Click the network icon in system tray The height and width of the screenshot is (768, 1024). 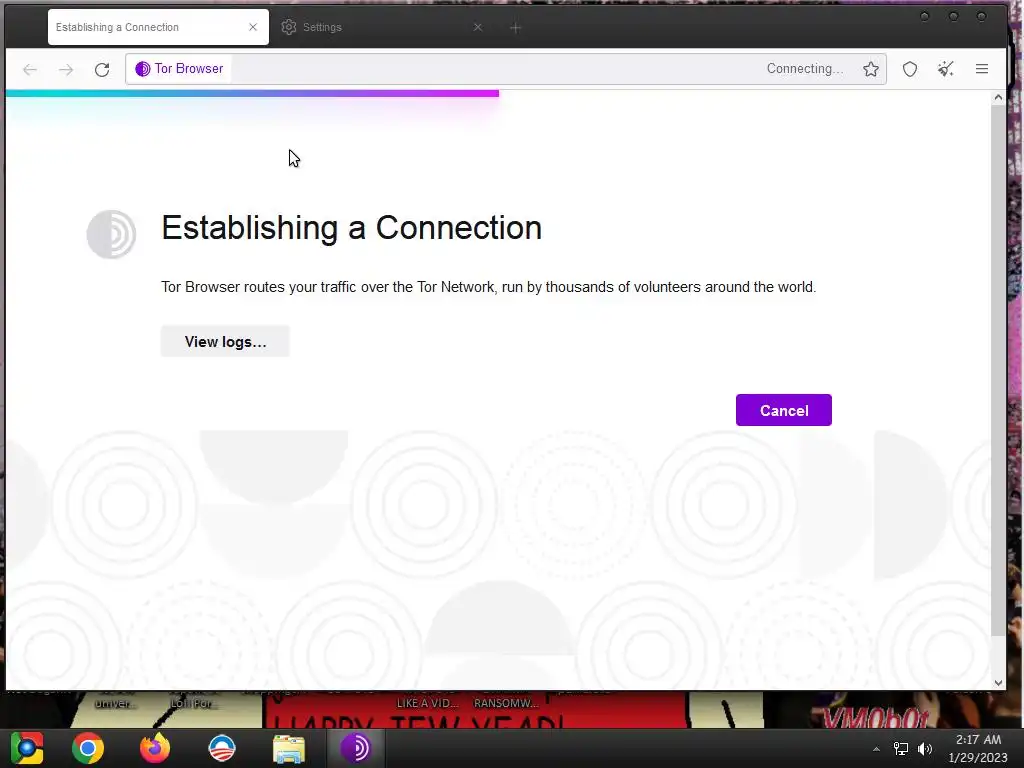pos(901,748)
